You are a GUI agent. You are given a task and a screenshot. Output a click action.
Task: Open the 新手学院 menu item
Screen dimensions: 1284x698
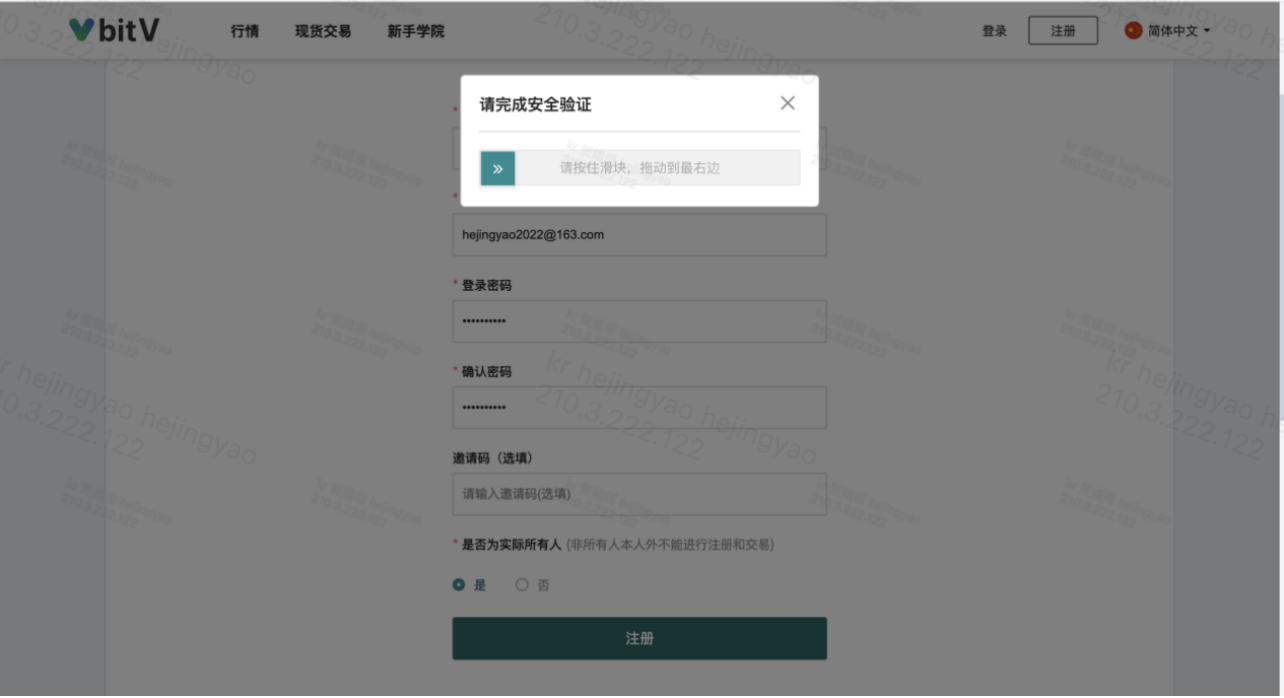pyautogui.click(x=417, y=31)
